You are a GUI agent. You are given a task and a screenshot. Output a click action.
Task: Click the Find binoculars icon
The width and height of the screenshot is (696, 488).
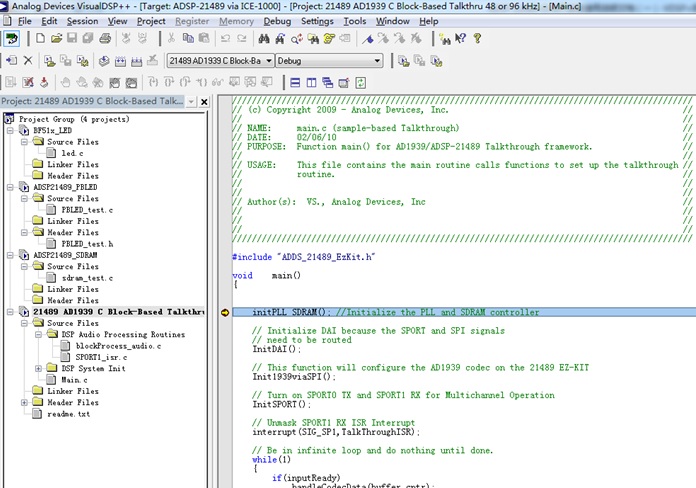[264, 39]
